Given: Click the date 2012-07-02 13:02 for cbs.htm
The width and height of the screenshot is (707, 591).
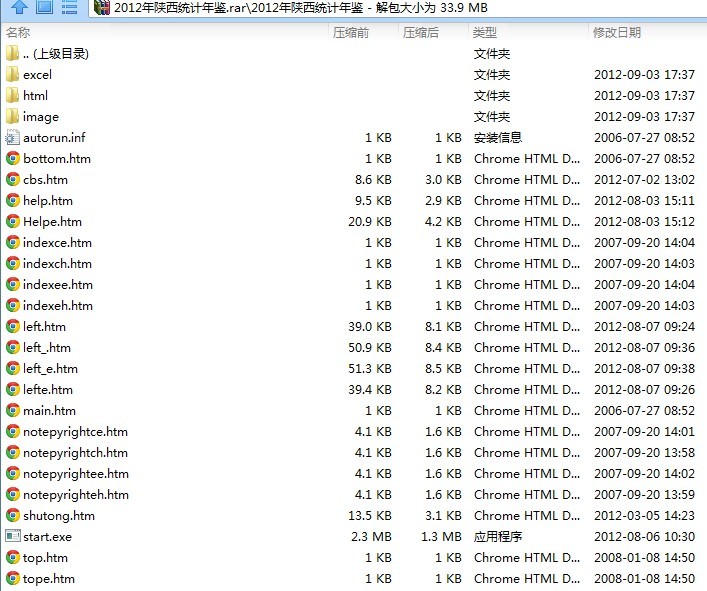Looking at the screenshot, I should pyautogui.click(x=644, y=179).
